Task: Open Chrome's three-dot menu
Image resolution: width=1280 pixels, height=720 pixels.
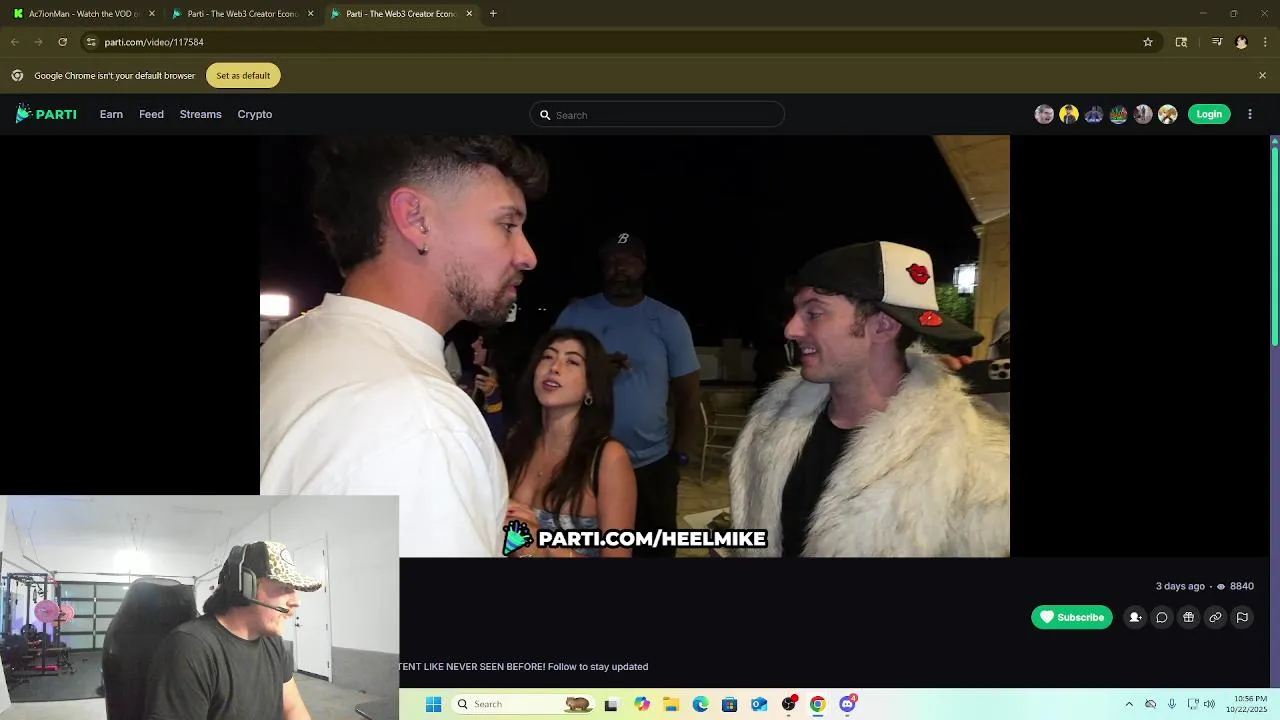Action: (x=1265, y=42)
